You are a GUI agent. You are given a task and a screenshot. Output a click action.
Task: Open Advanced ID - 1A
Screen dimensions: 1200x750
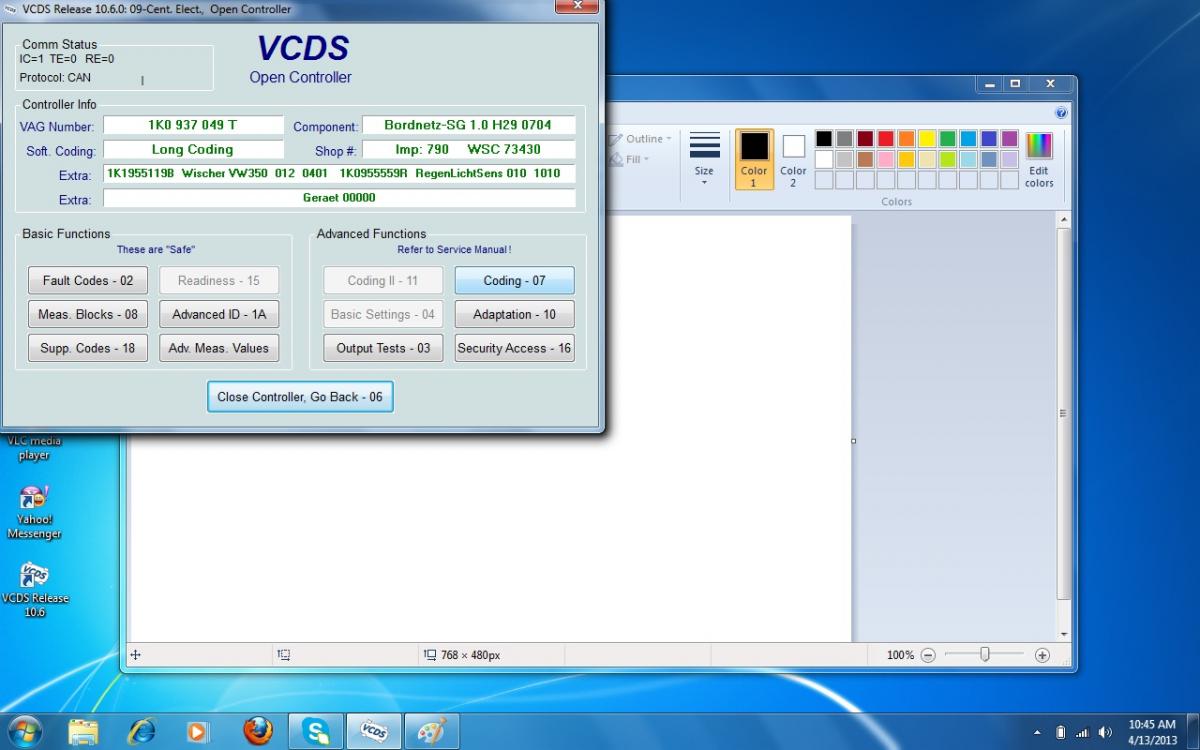pyautogui.click(x=219, y=314)
